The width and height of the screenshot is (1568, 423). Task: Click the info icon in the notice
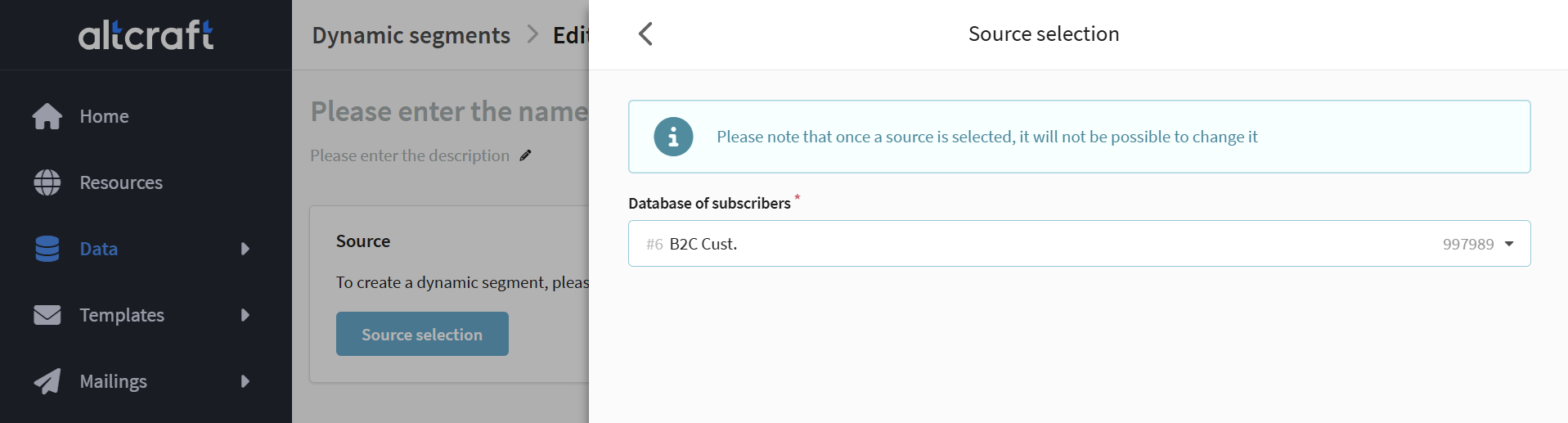673,137
